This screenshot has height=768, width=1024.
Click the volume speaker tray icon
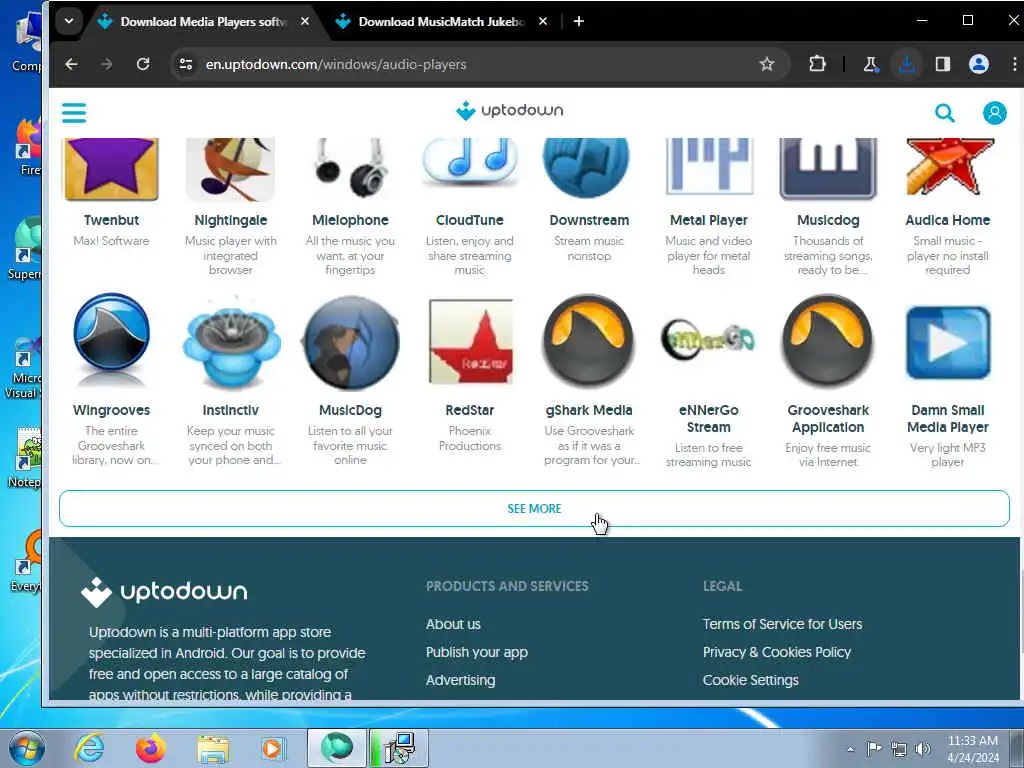pos(923,748)
